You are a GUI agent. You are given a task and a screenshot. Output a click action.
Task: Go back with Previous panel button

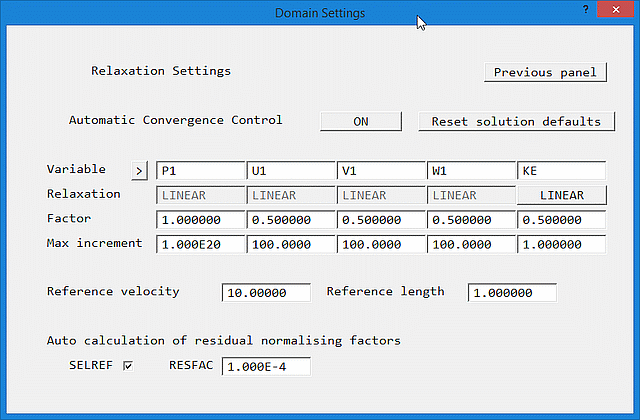[544, 72]
